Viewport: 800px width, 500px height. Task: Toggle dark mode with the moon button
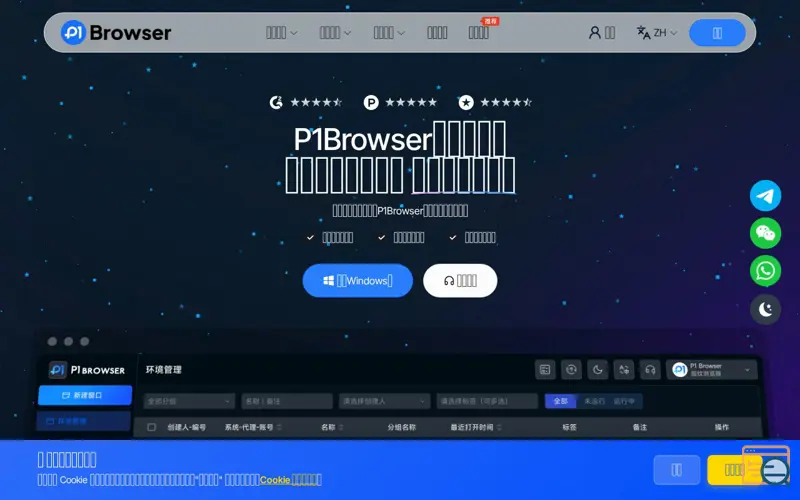[765, 309]
